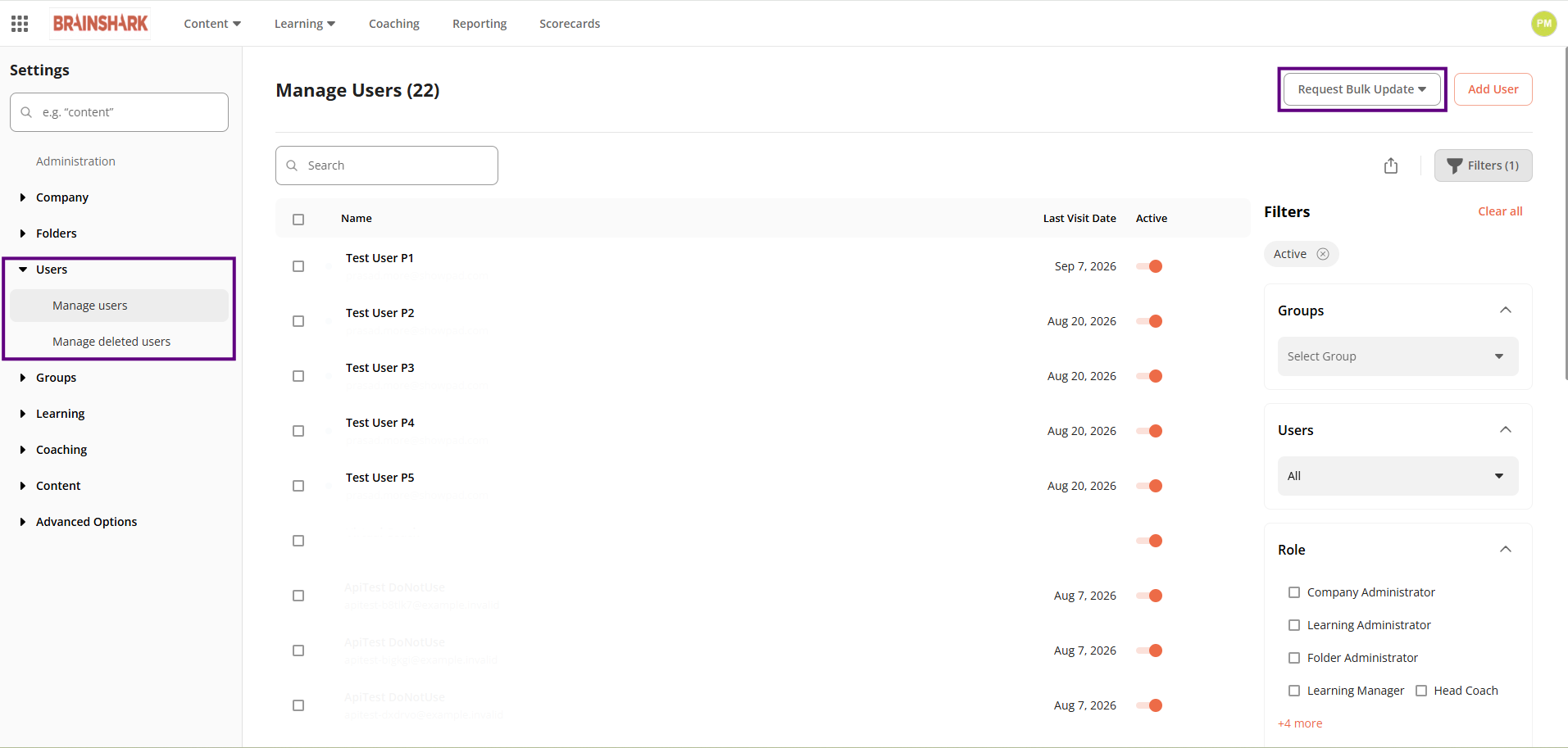Check the Company Administrator role filter
The image size is (1568, 748).
[x=1294, y=592]
